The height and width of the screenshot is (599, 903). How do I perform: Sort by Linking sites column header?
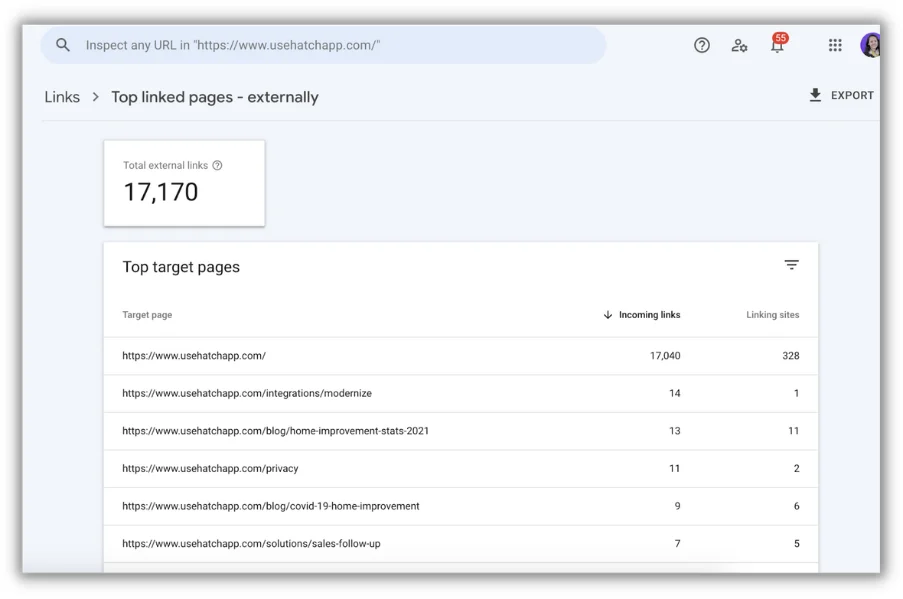click(772, 314)
